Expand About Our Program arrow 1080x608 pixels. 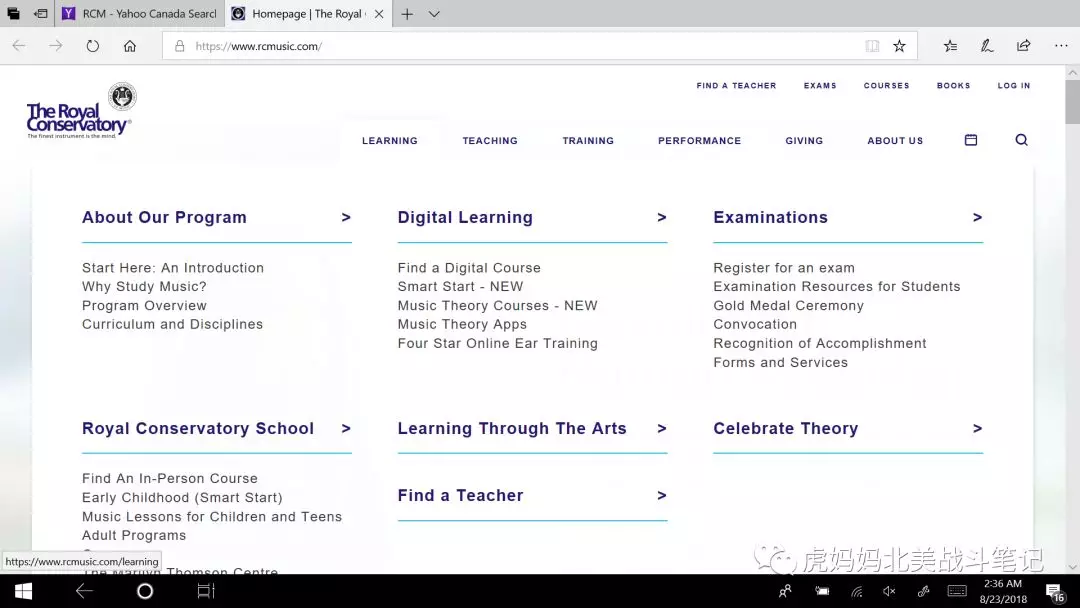pos(346,218)
